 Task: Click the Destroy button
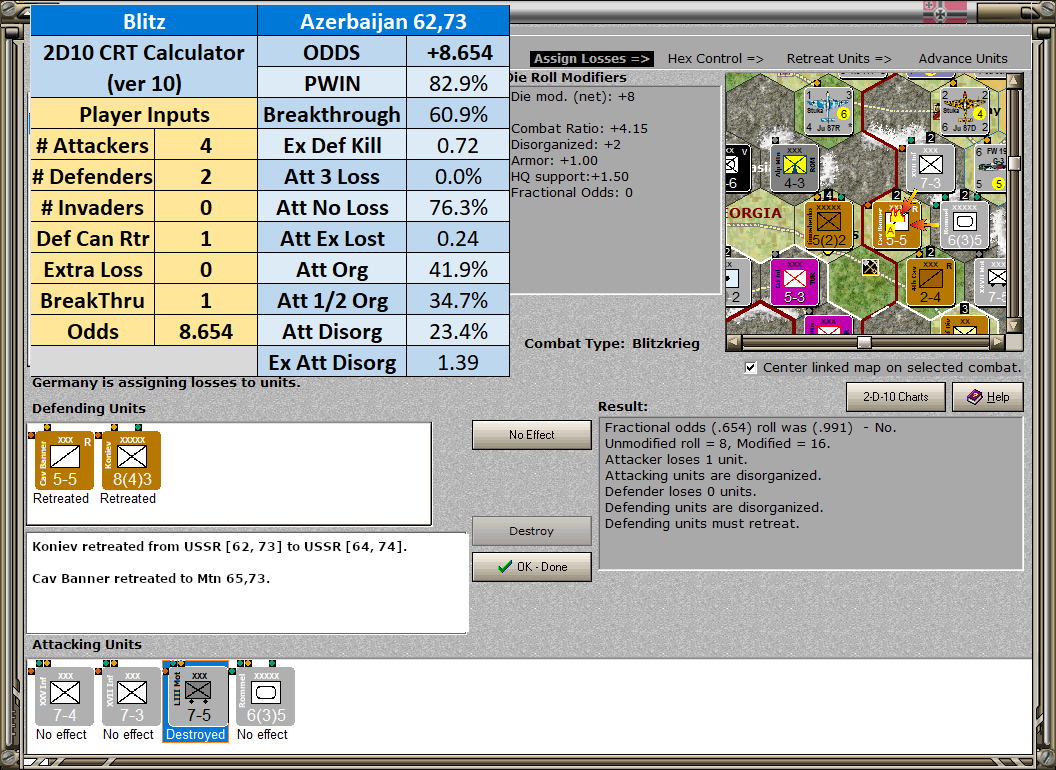[x=531, y=531]
